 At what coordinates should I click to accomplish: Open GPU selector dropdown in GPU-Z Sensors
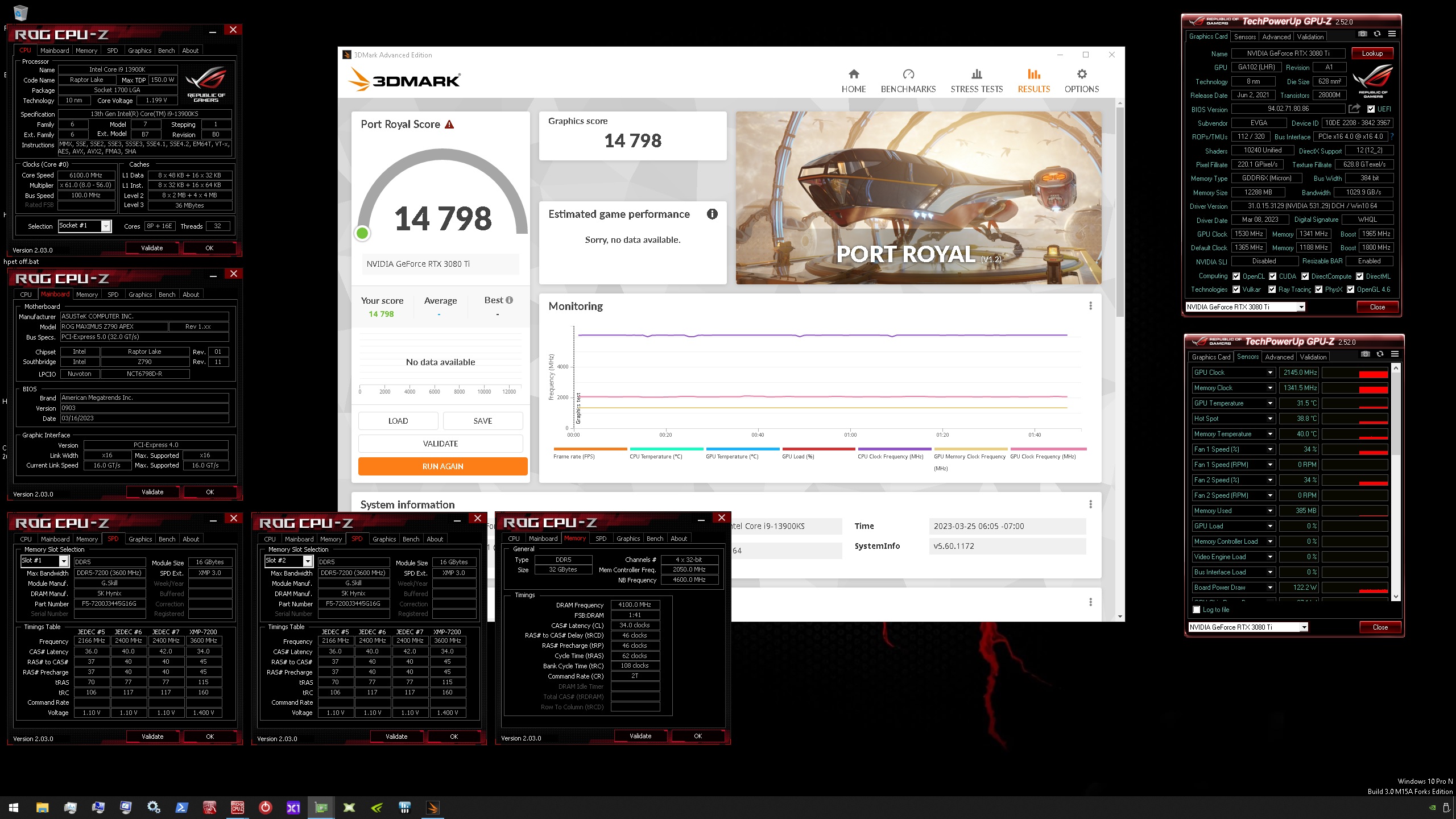click(x=1304, y=627)
